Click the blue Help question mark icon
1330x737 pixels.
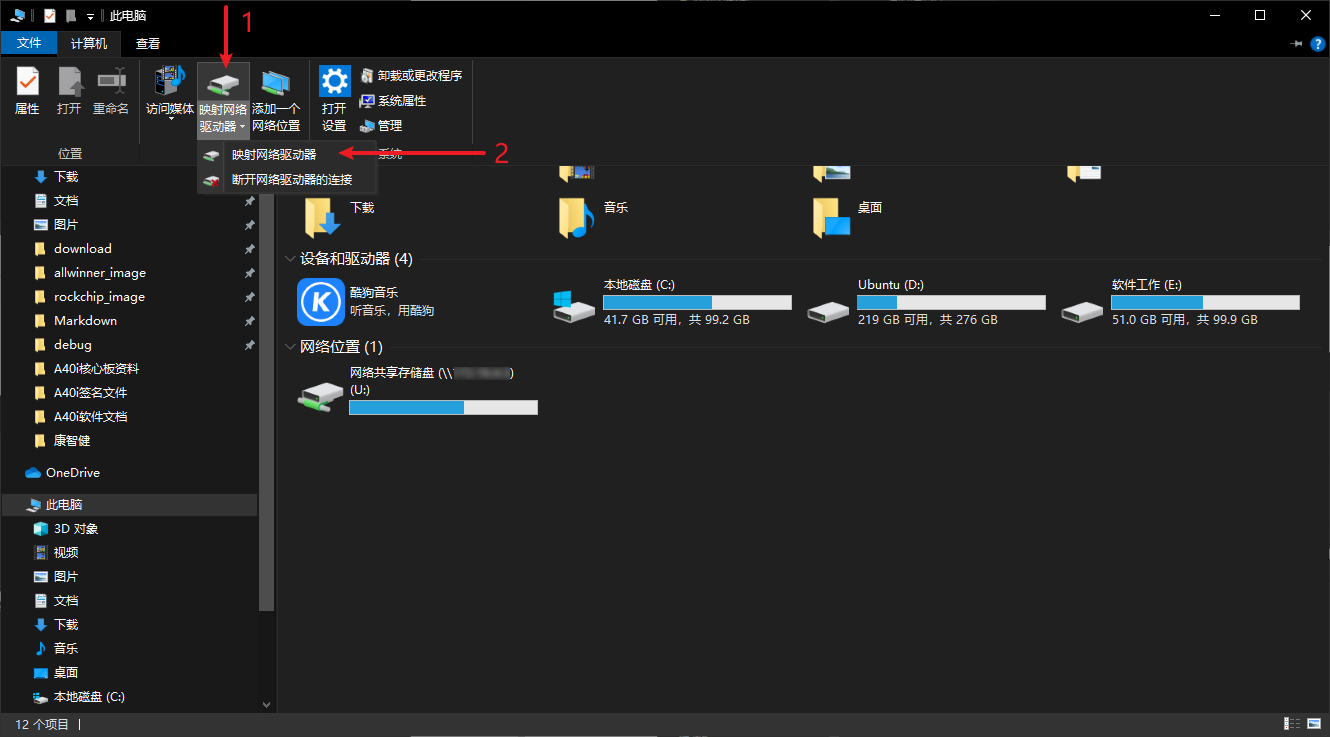pos(1317,44)
